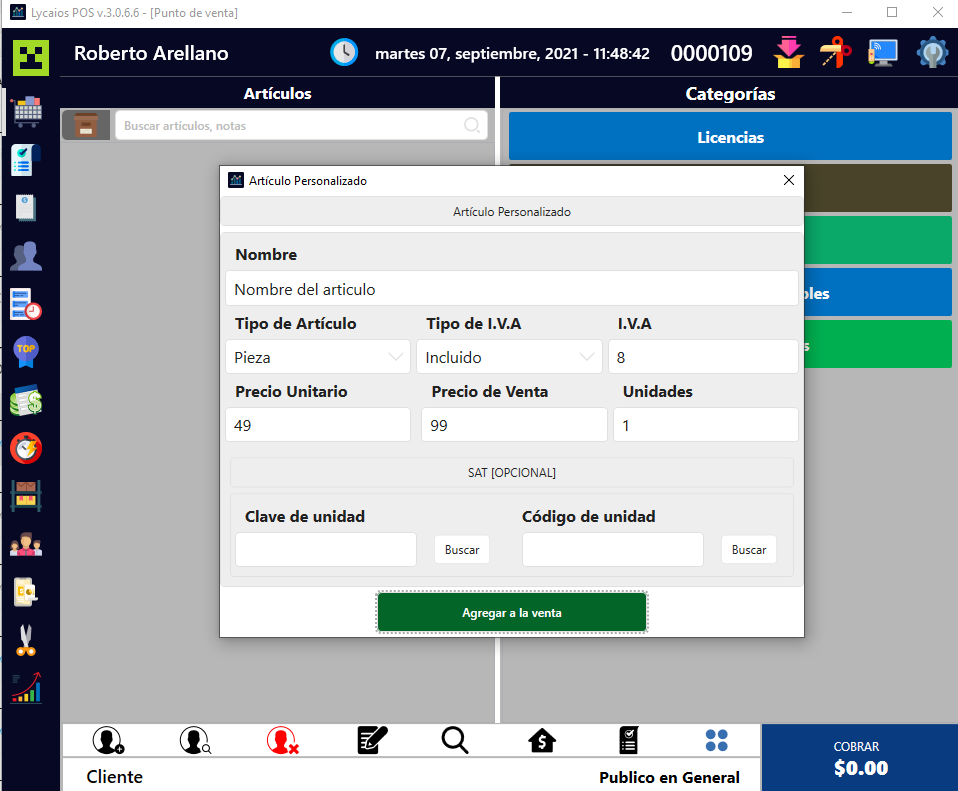Click the TOP badge sidebar icon
Viewport: 958px width, 791px height.
coord(27,352)
